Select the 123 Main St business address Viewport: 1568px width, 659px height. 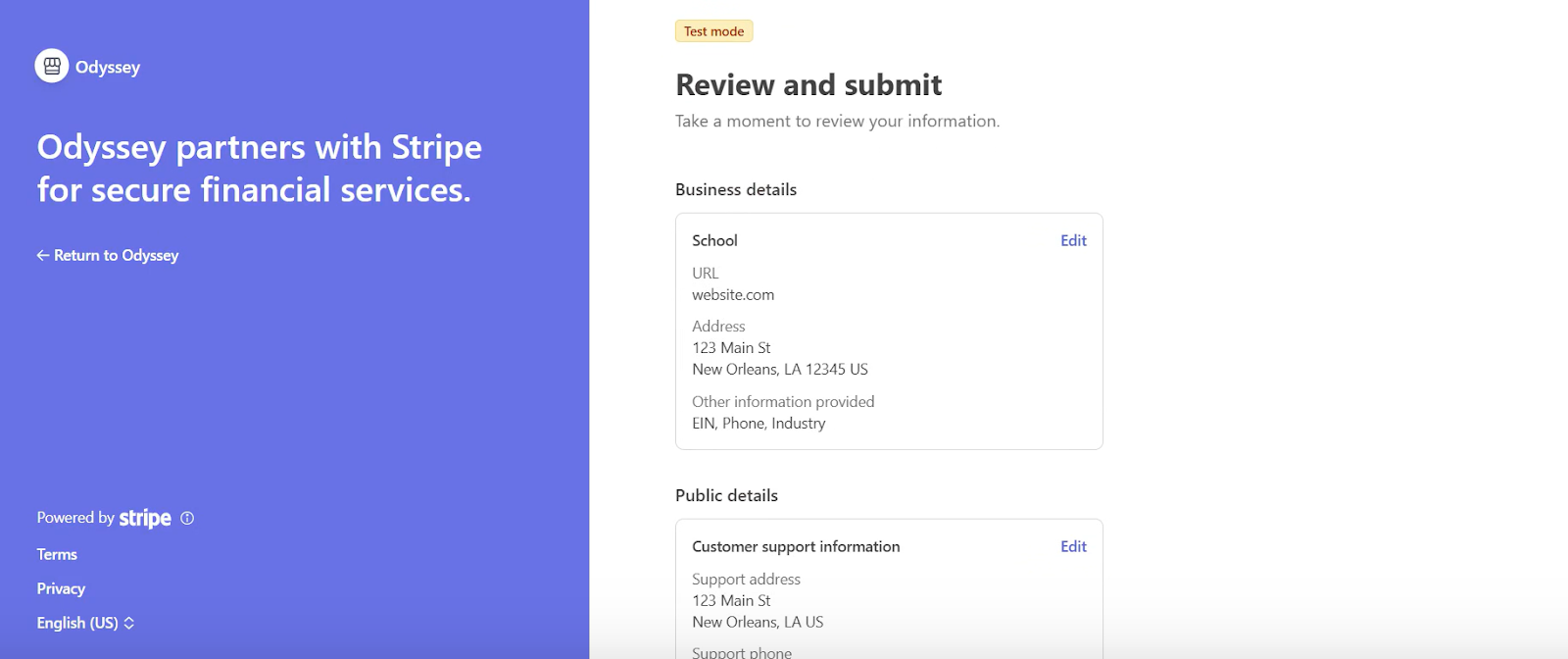pos(731,347)
